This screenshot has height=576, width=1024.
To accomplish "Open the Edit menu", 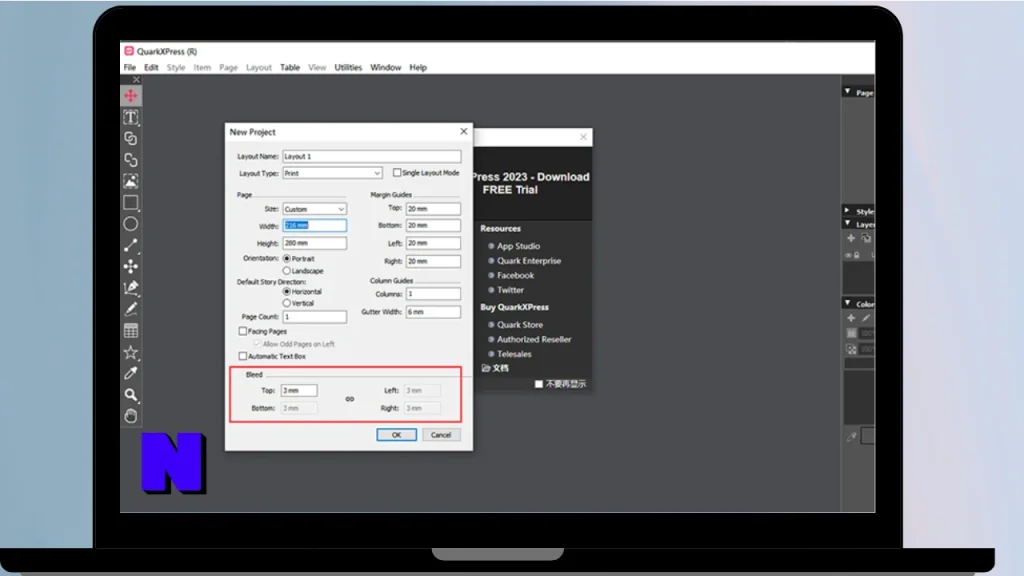I will coord(151,67).
